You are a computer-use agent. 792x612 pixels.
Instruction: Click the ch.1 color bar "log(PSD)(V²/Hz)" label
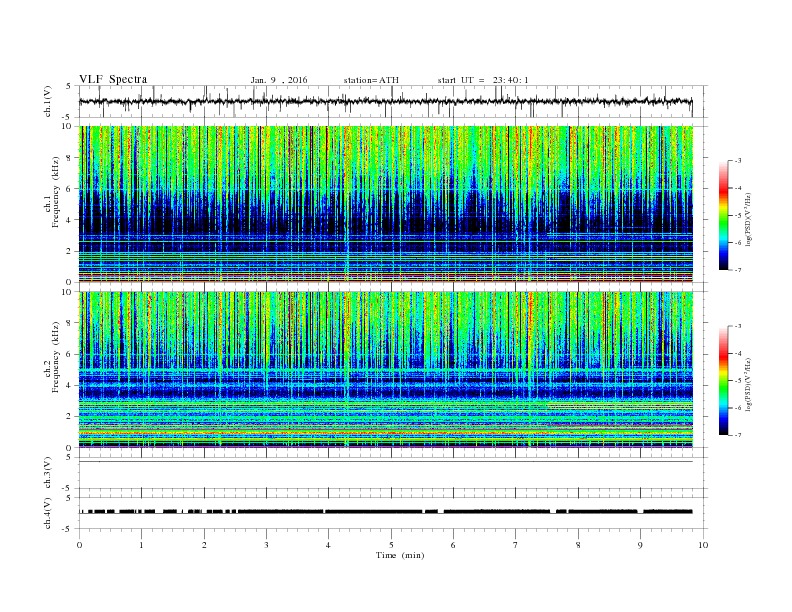click(749, 219)
